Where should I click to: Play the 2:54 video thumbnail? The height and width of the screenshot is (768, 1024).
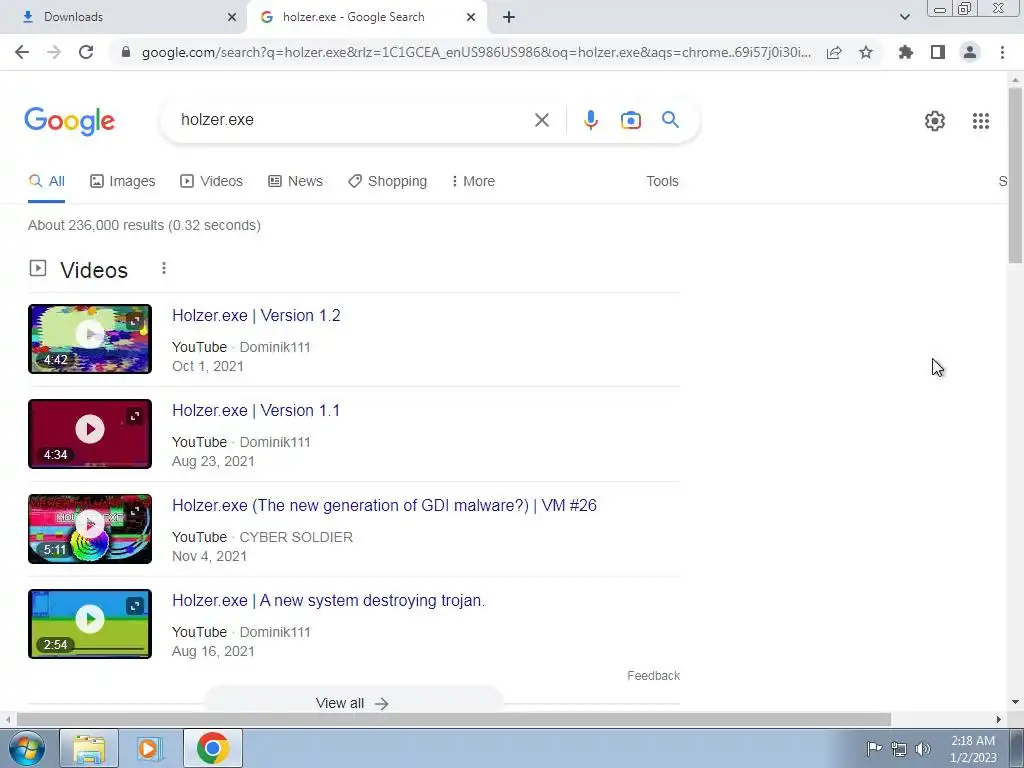[x=90, y=624]
